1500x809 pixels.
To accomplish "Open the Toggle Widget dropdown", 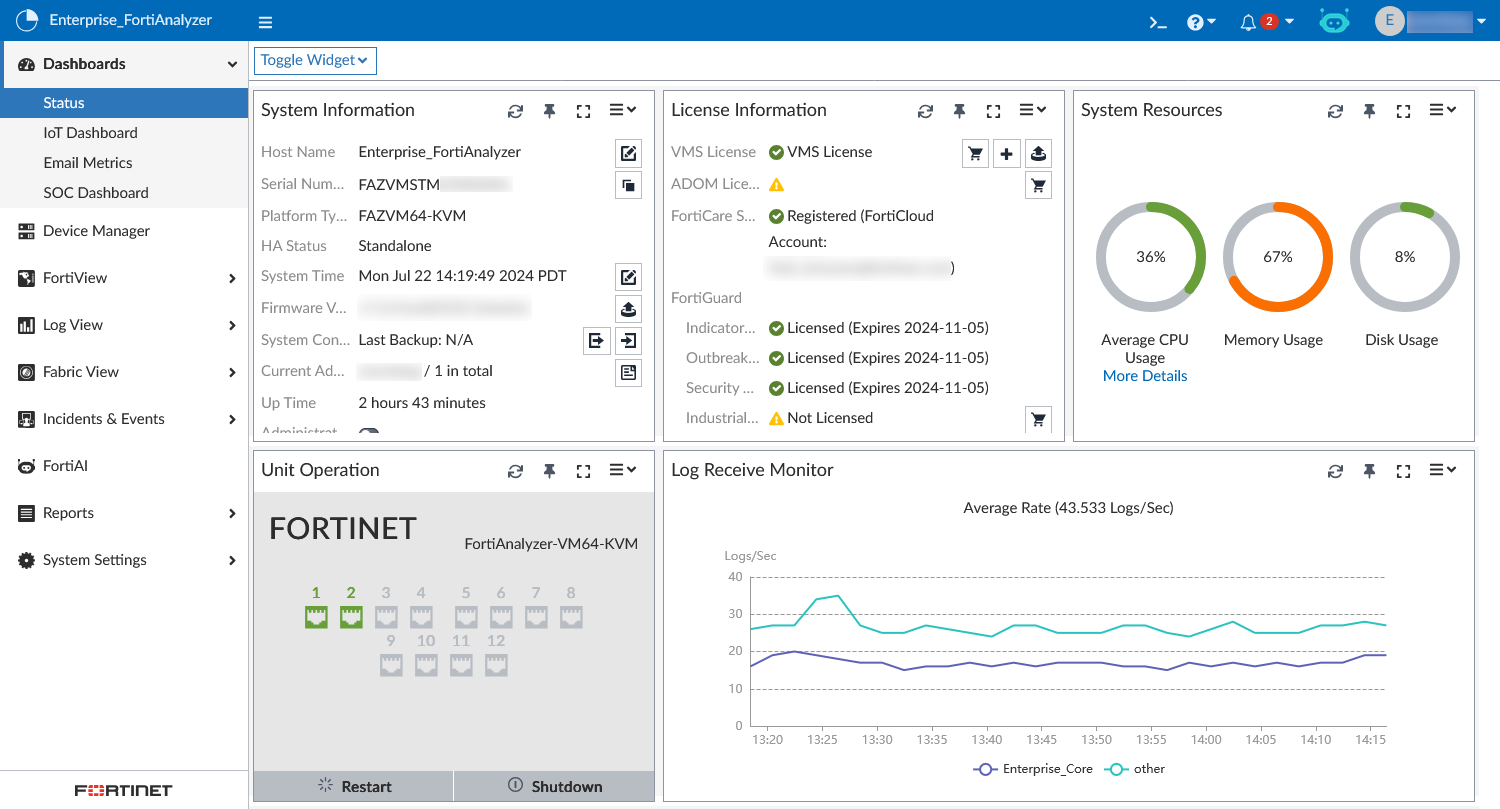I will 314,60.
